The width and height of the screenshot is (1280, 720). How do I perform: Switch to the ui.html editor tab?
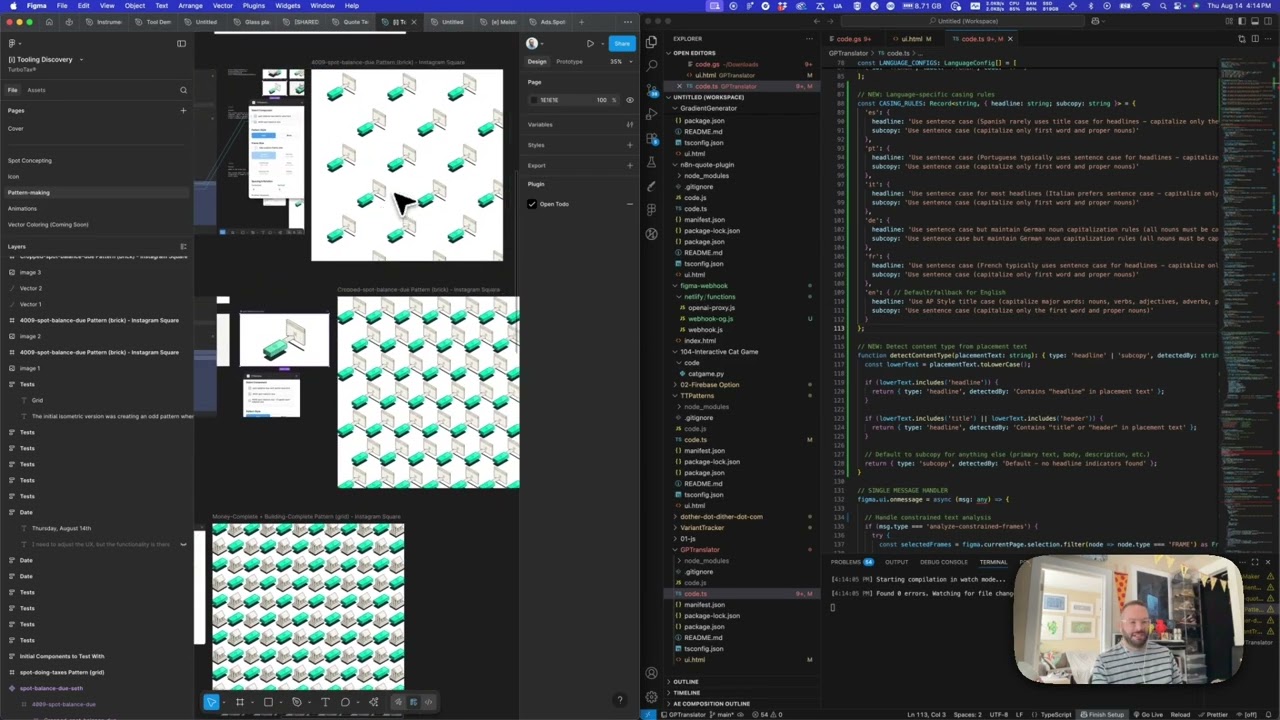(x=915, y=39)
